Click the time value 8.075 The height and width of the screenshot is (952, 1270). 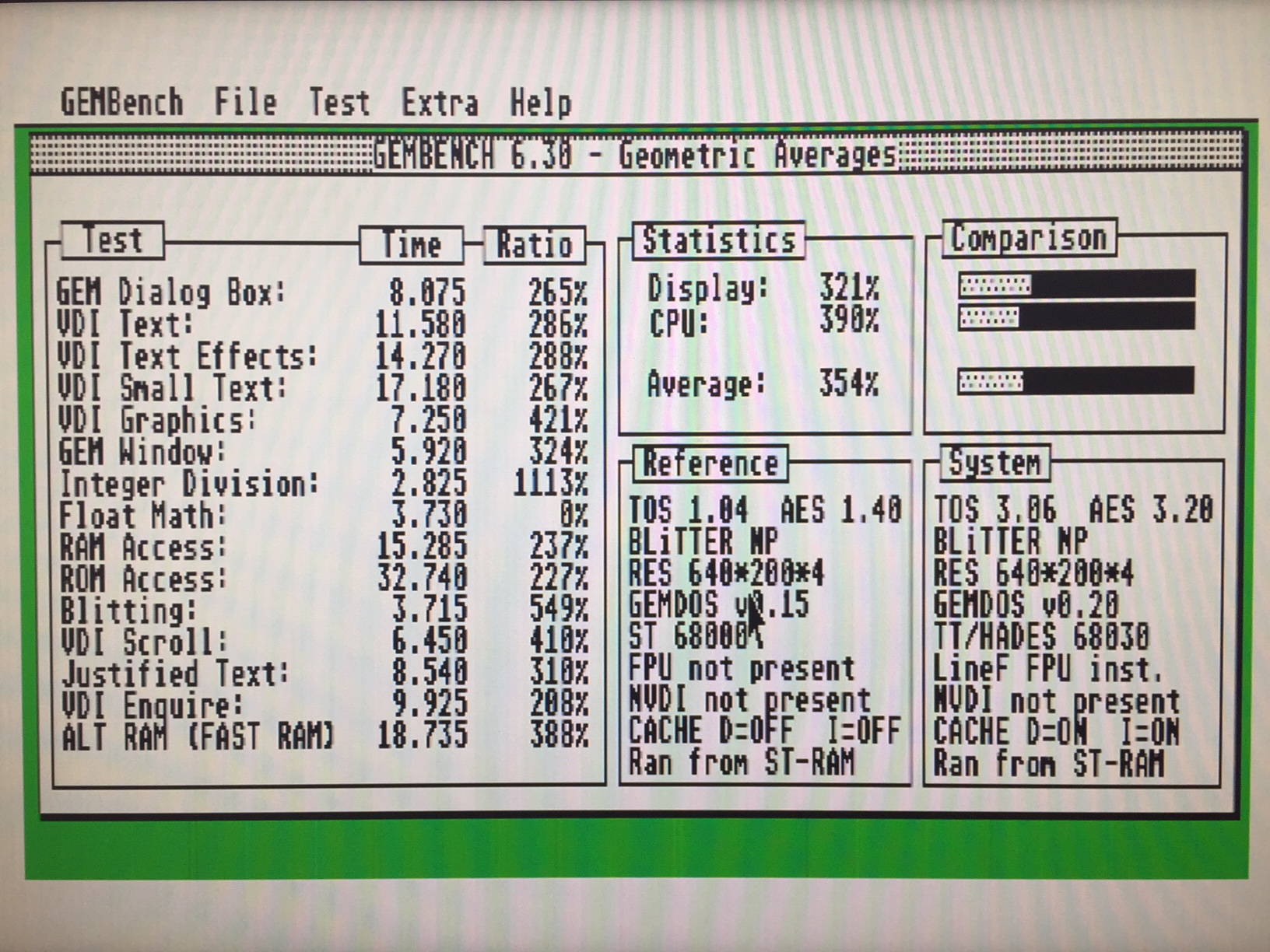427,292
